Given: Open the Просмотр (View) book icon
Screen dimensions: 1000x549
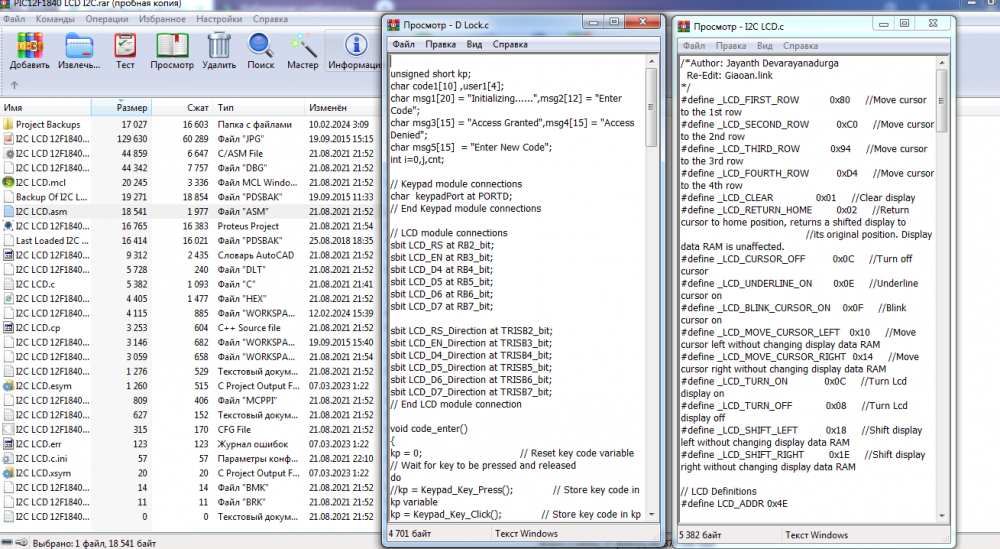Looking at the screenshot, I should tap(172, 49).
